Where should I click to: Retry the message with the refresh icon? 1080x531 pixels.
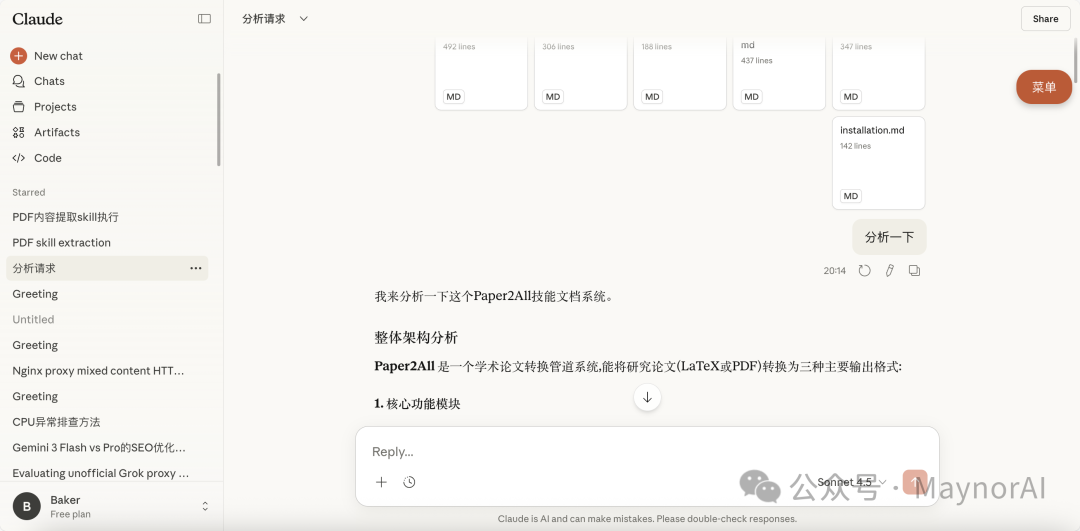[864, 271]
